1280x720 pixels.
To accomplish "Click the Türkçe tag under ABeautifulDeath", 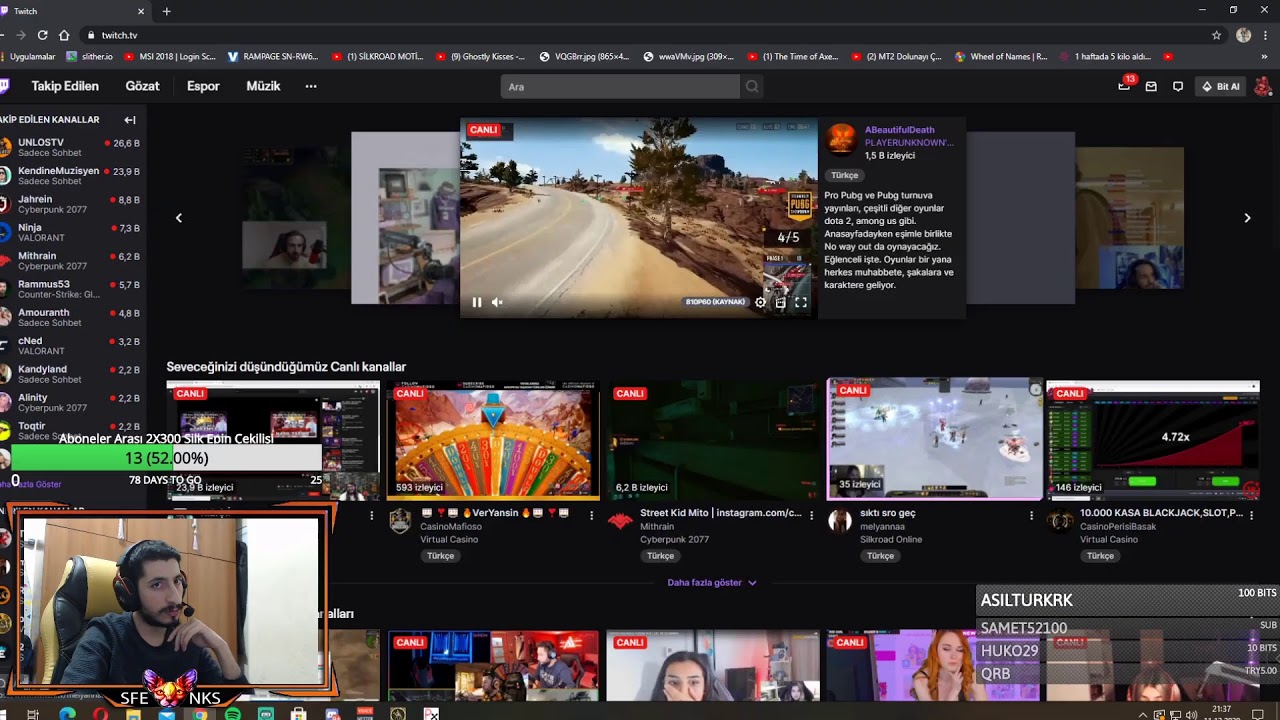I will coord(844,175).
